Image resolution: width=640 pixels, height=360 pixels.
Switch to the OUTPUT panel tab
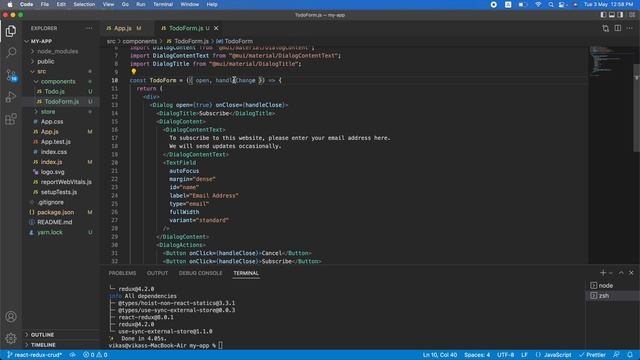157,273
